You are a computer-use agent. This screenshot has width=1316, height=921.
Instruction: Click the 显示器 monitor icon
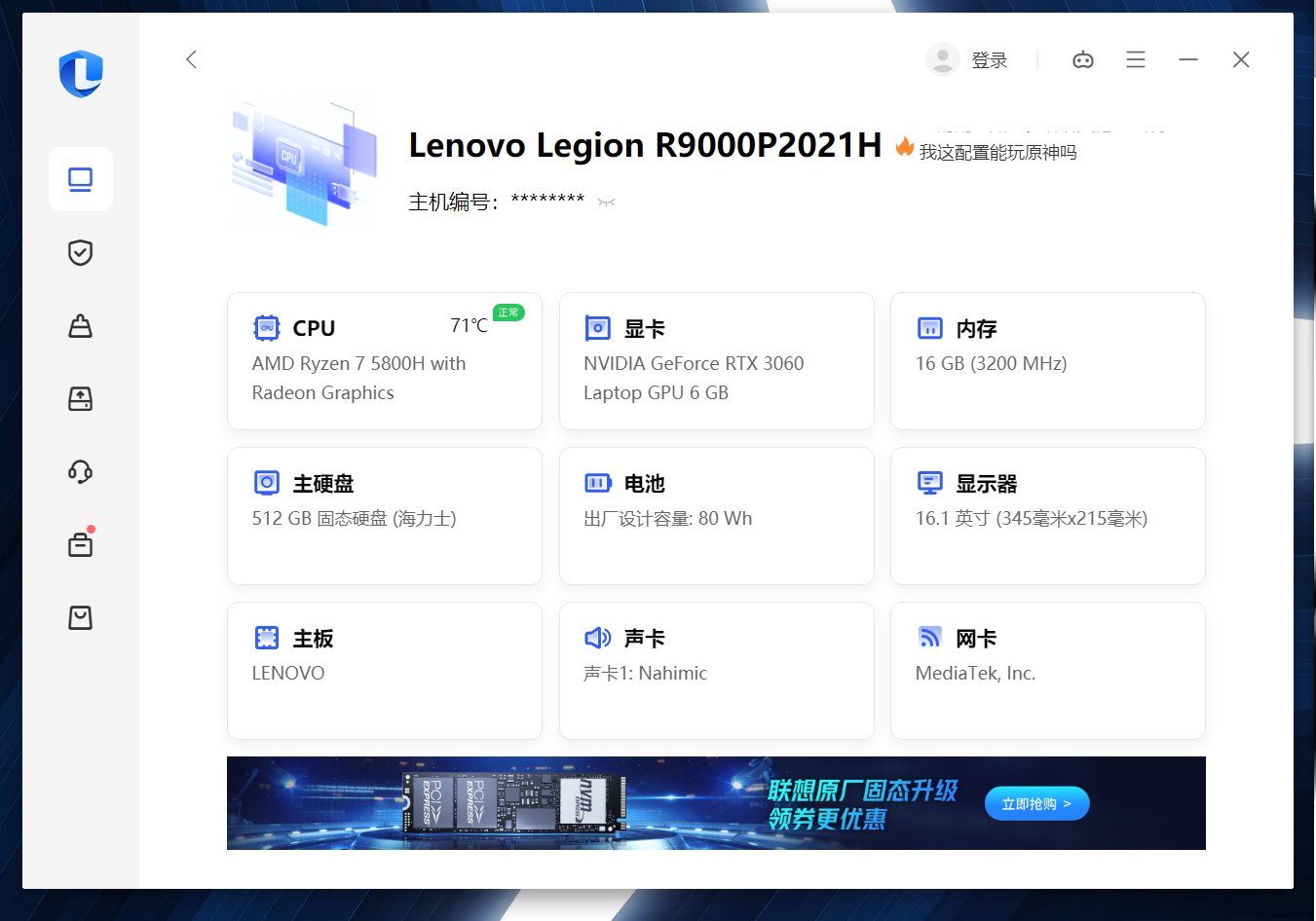tap(930, 483)
